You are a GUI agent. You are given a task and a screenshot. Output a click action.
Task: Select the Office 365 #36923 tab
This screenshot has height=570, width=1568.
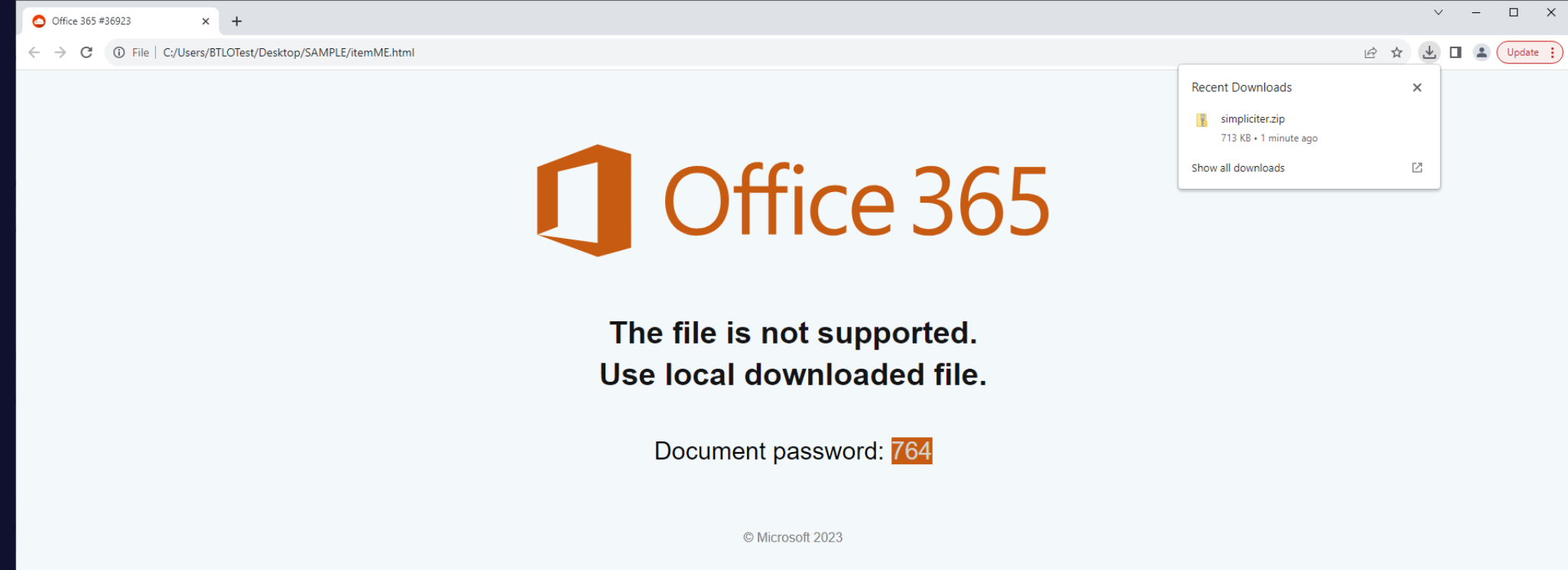click(107, 21)
